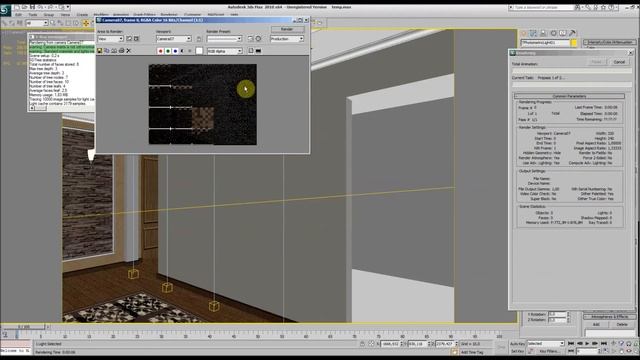Toggle UI overlay icon in frame window
Viewport: 640px width, 360px height.
pos(251,51)
